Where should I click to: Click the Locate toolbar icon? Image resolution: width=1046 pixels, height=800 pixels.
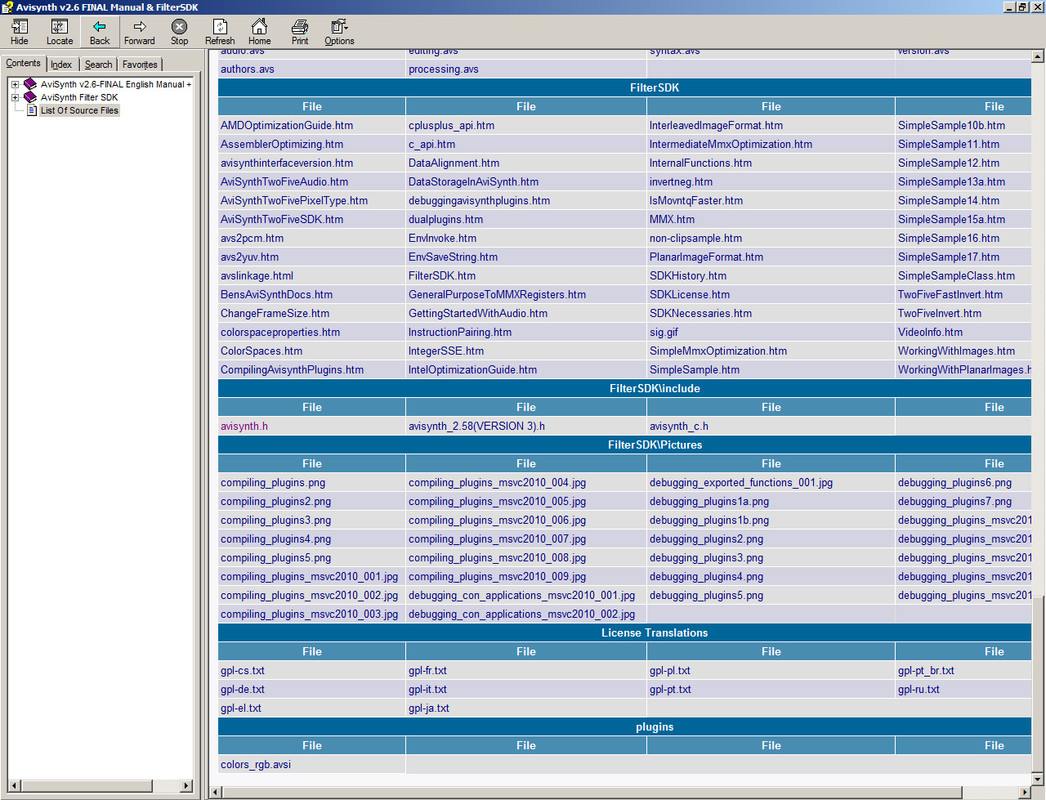point(59,27)
